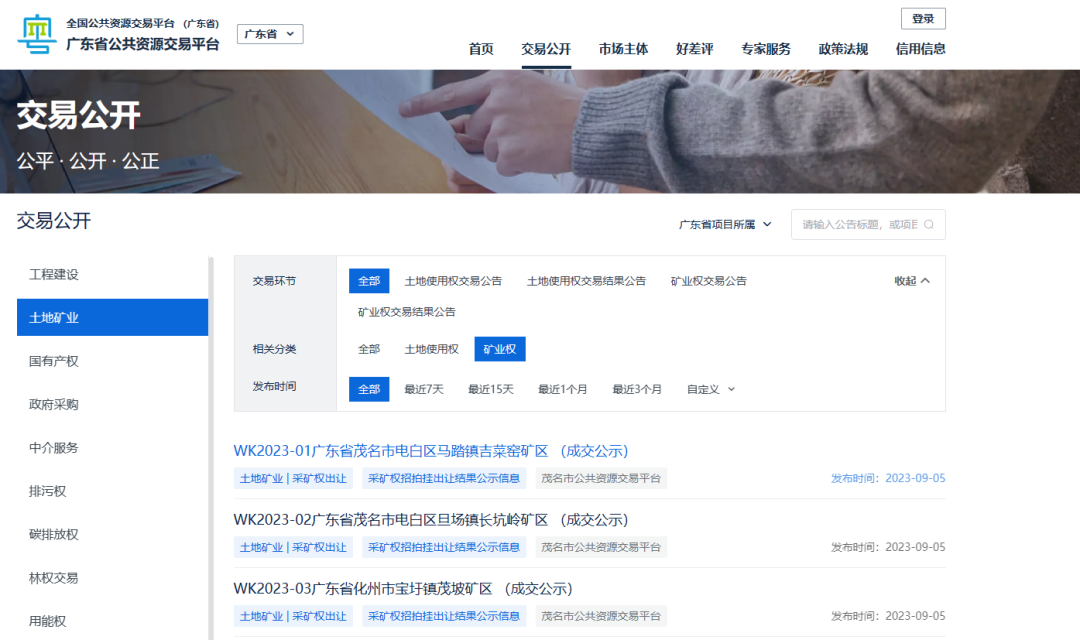The width and height of the screenshot is (1080, 640).
Task: Expand the 广东省项目所属 dropdown
Action: [725, 225]
